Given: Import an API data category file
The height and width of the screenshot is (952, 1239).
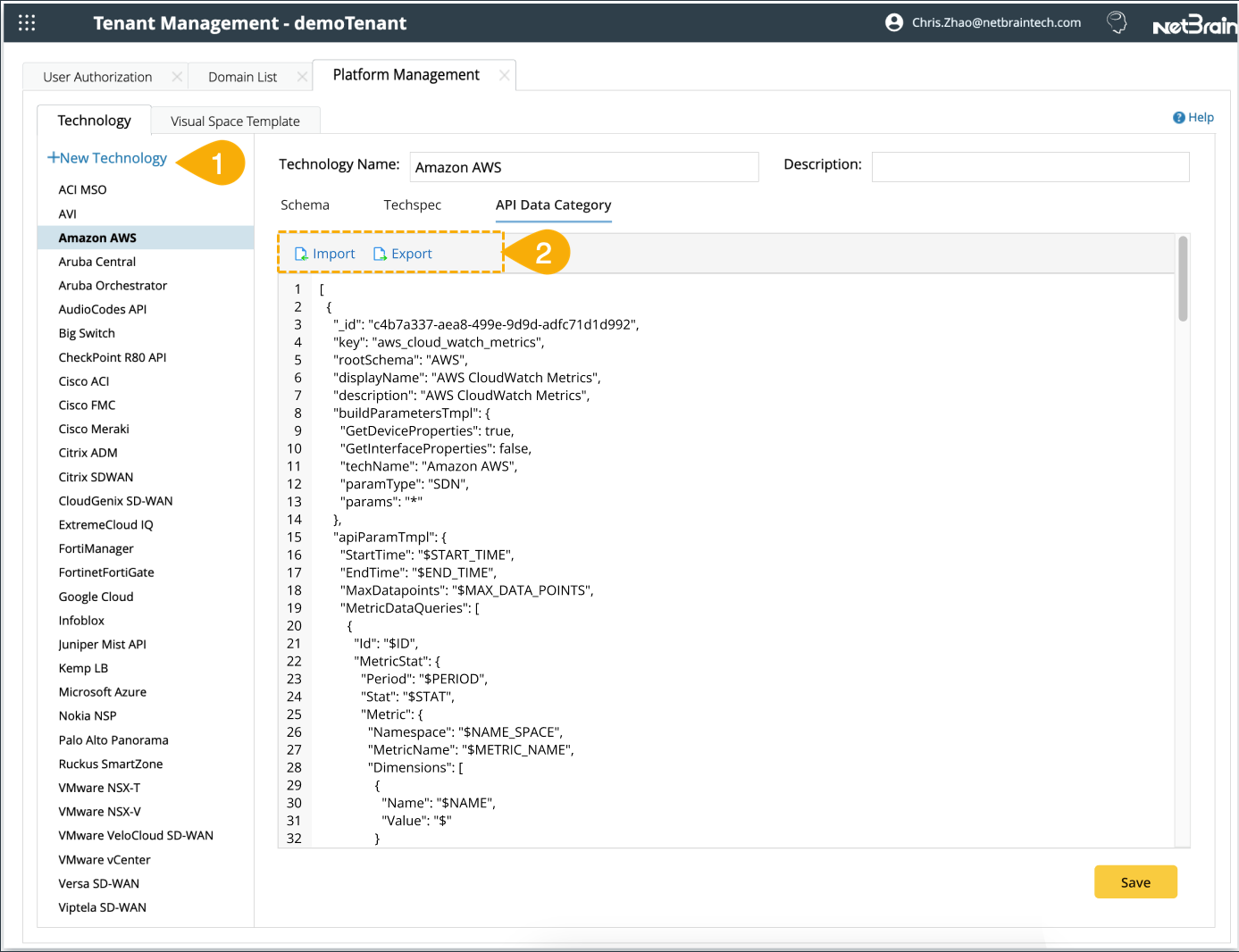Looking at the screenshot, I should [324, 253].
